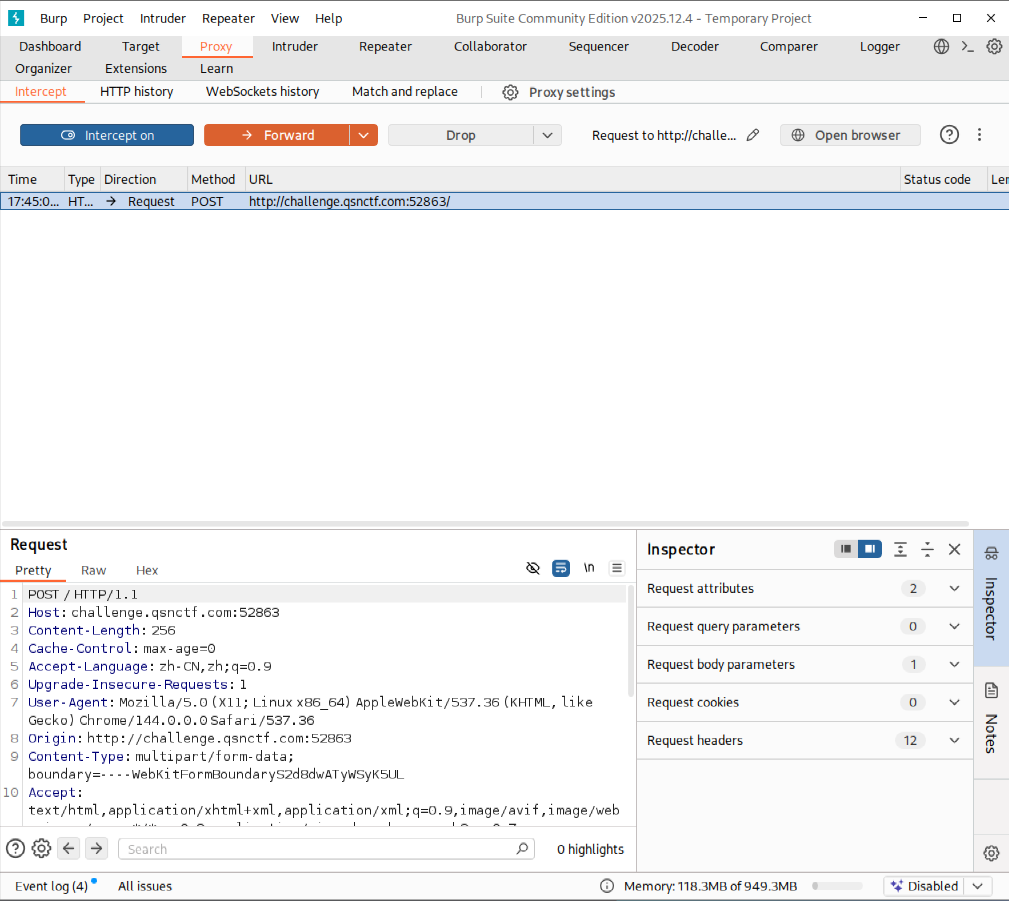Go to previous search match arrow

69,848
